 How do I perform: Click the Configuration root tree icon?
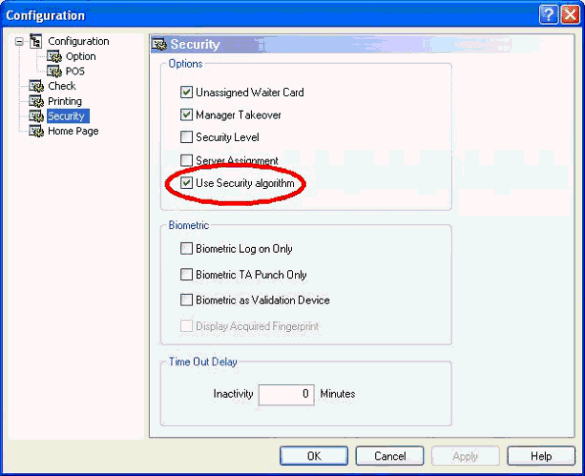36,41
